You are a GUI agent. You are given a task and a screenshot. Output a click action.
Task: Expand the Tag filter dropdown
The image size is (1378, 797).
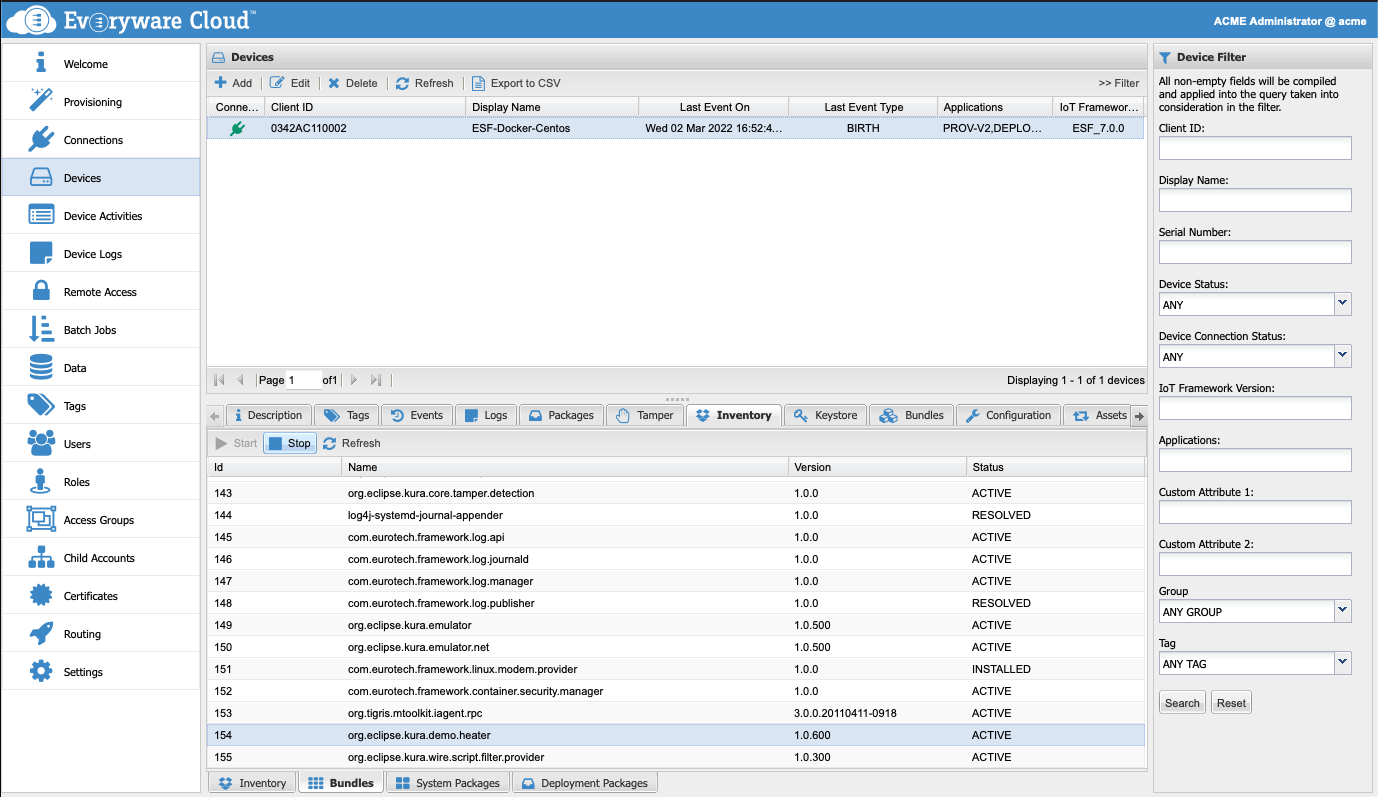click(x=1342, y=663)
